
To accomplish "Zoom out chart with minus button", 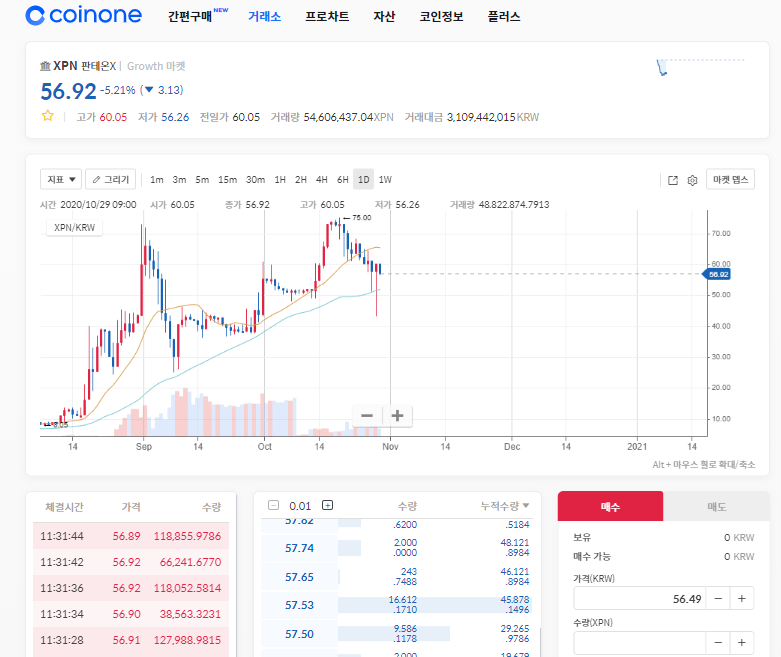I will pyautogui.click(x=367, y=415).
